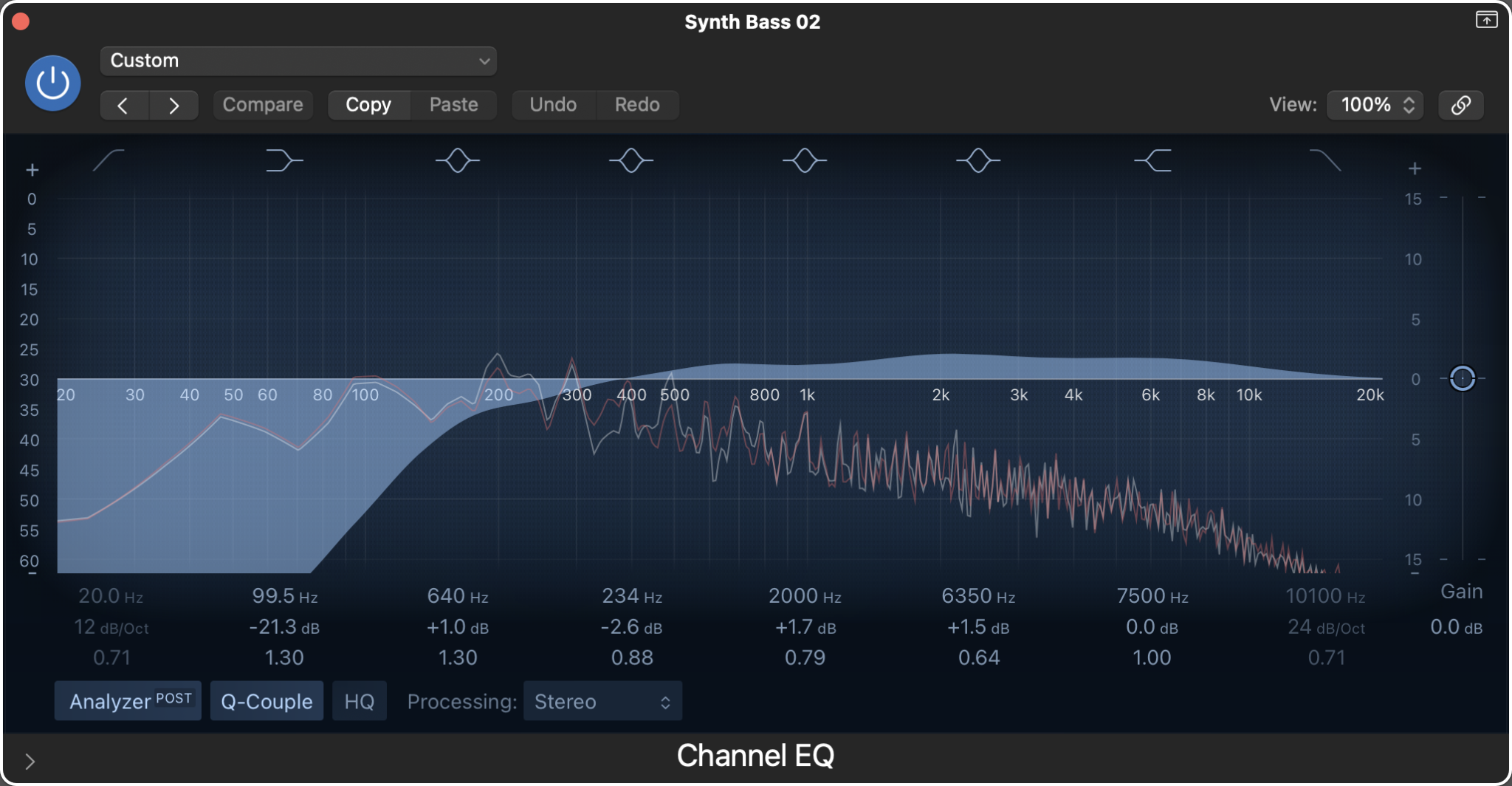Viewport: 1512px width, 786px height.
Task: Switch to Copy in the Copy/Paste control
Action: [368, 104]
